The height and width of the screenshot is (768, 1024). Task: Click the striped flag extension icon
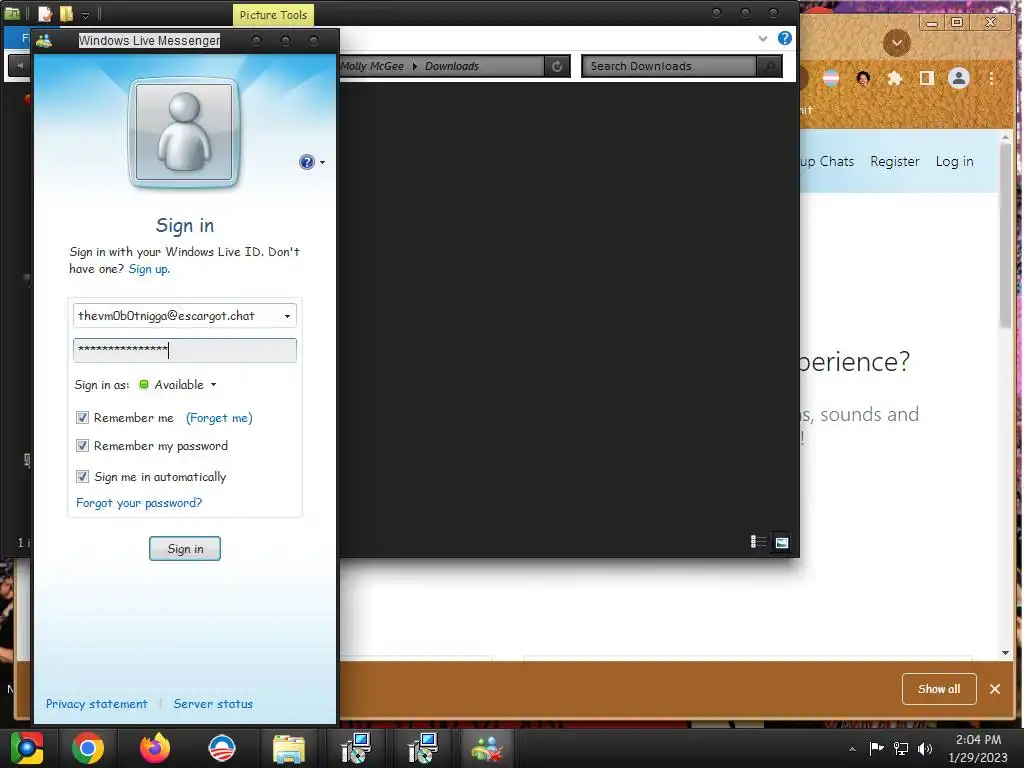click(x=831, y=78)
